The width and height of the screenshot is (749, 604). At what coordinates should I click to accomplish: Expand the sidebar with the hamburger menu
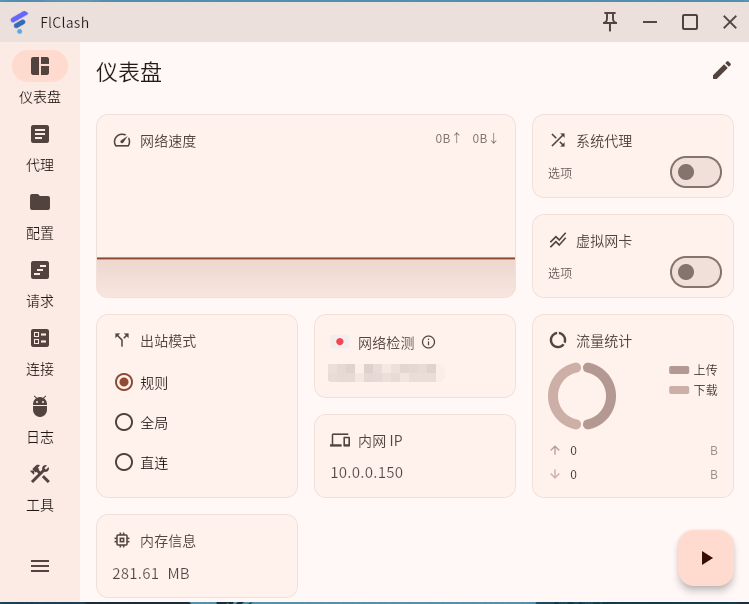(40, 566)
